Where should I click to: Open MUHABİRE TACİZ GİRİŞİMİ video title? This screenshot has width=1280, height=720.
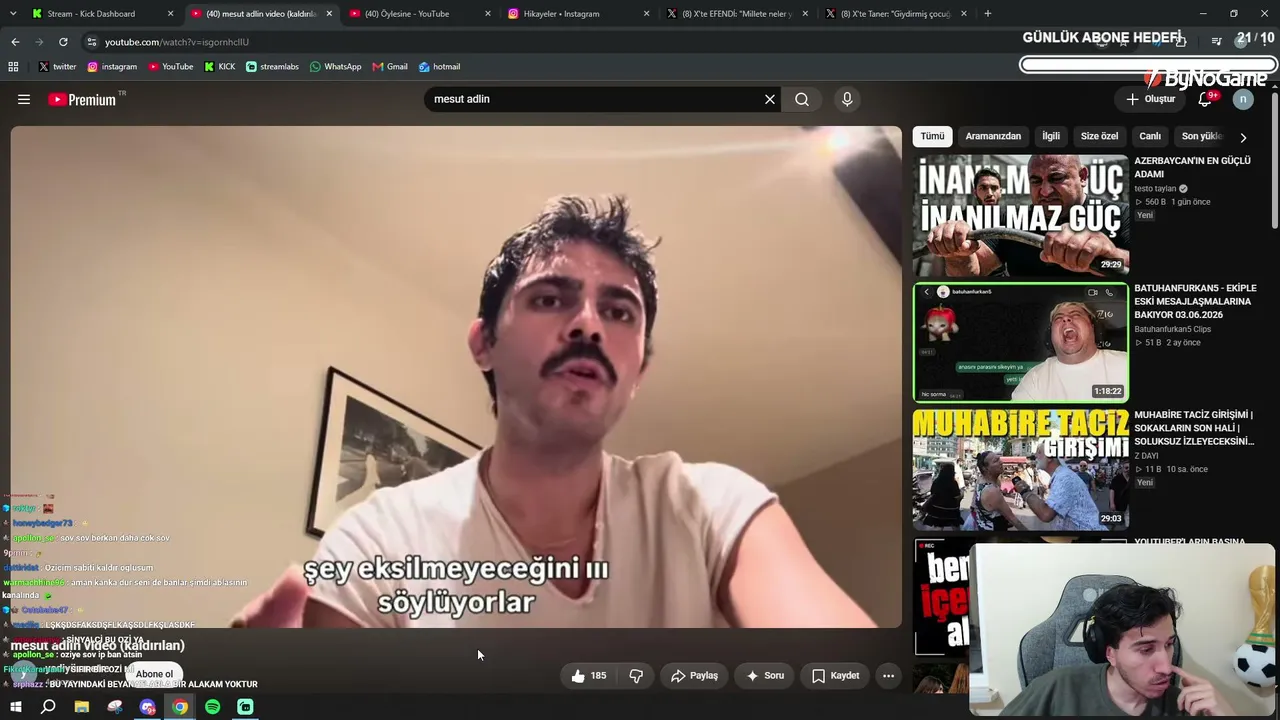(x=1194, y=428)
